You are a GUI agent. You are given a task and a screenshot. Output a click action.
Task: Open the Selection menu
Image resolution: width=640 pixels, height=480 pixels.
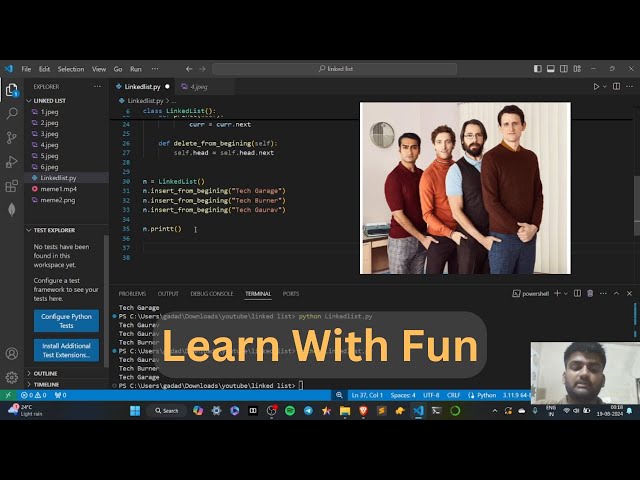pyautogui.click(x=71, y=69)
